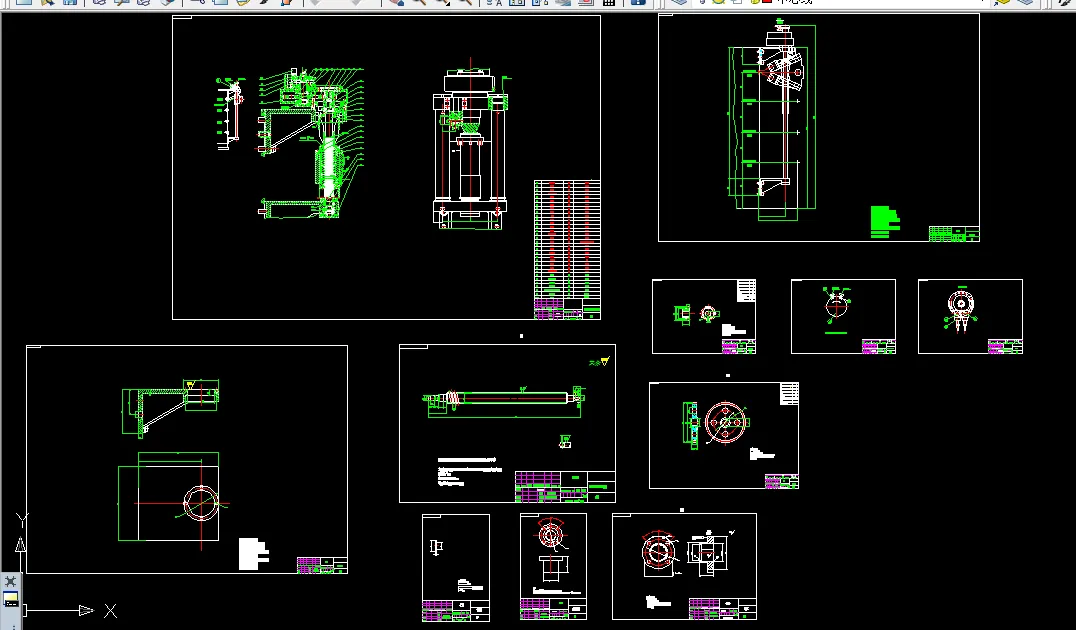The image size is (1076, 630).
Task: Click the notes text in the bottom-right sheet
Action: (658, 602)
